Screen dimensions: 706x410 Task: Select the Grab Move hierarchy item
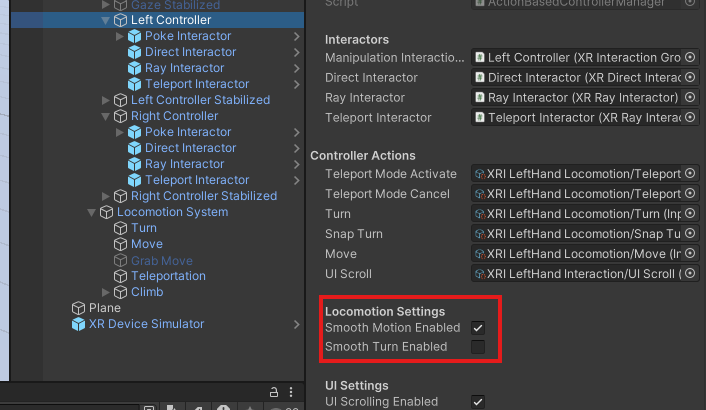[161, 260]
